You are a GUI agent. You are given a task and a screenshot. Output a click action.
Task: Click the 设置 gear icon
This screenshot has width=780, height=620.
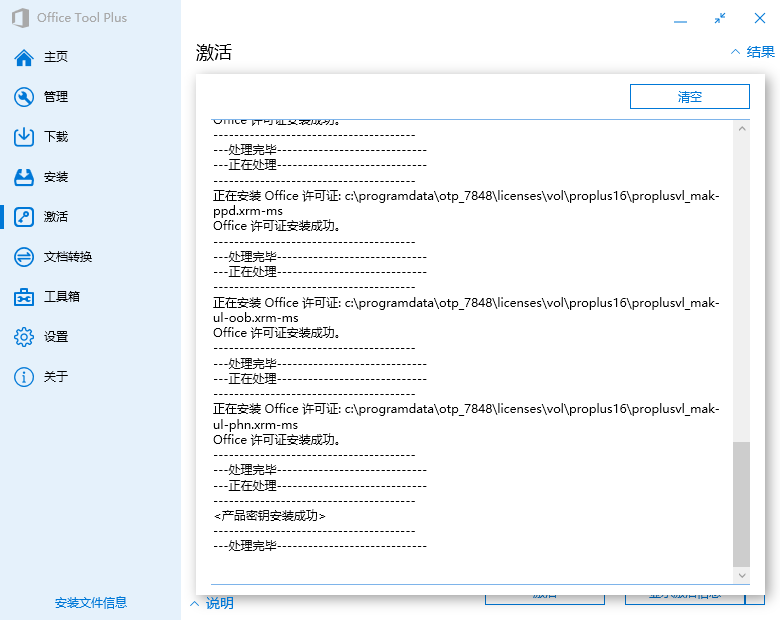(x=24, y=337)
